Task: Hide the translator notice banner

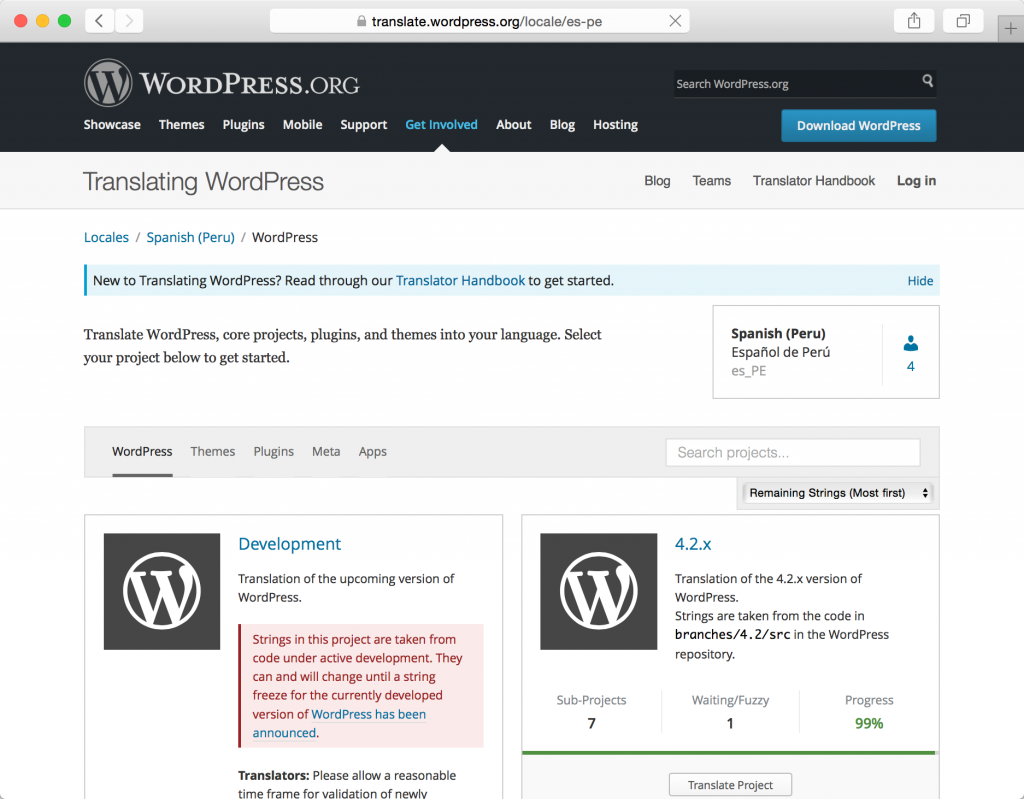Action: (x=920, y=280)
